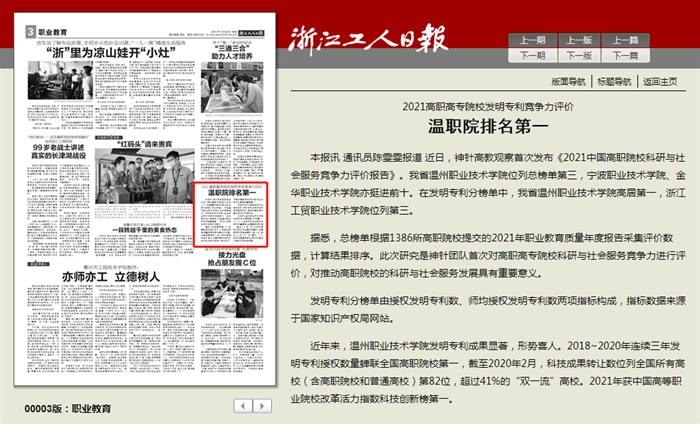Go back via 返回主页 link
Screen dimensions: 700x424
[660, 82]
